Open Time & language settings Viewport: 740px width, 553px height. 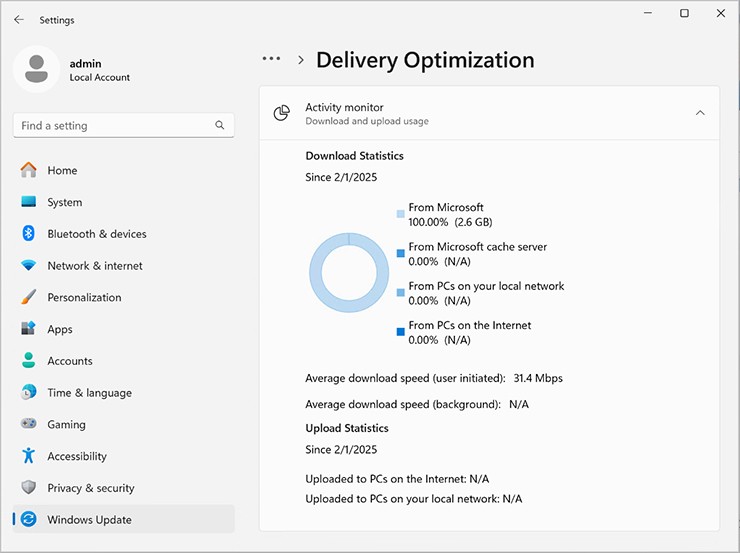[x=89, y=393]
